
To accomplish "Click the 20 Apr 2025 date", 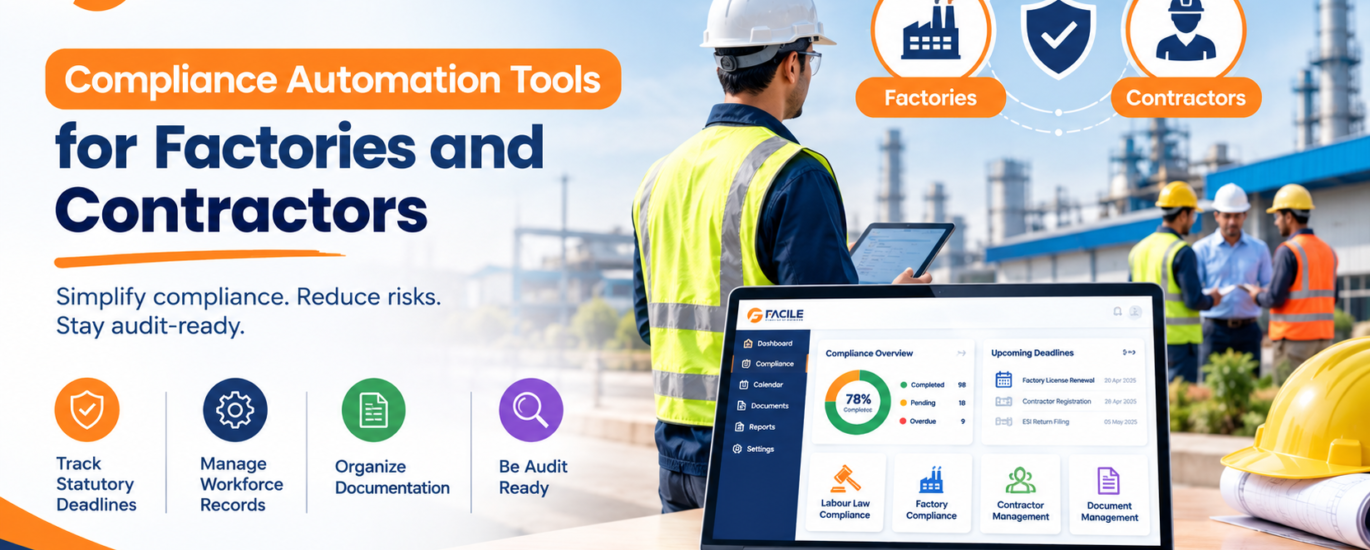I will click(x=1120, y=381).
